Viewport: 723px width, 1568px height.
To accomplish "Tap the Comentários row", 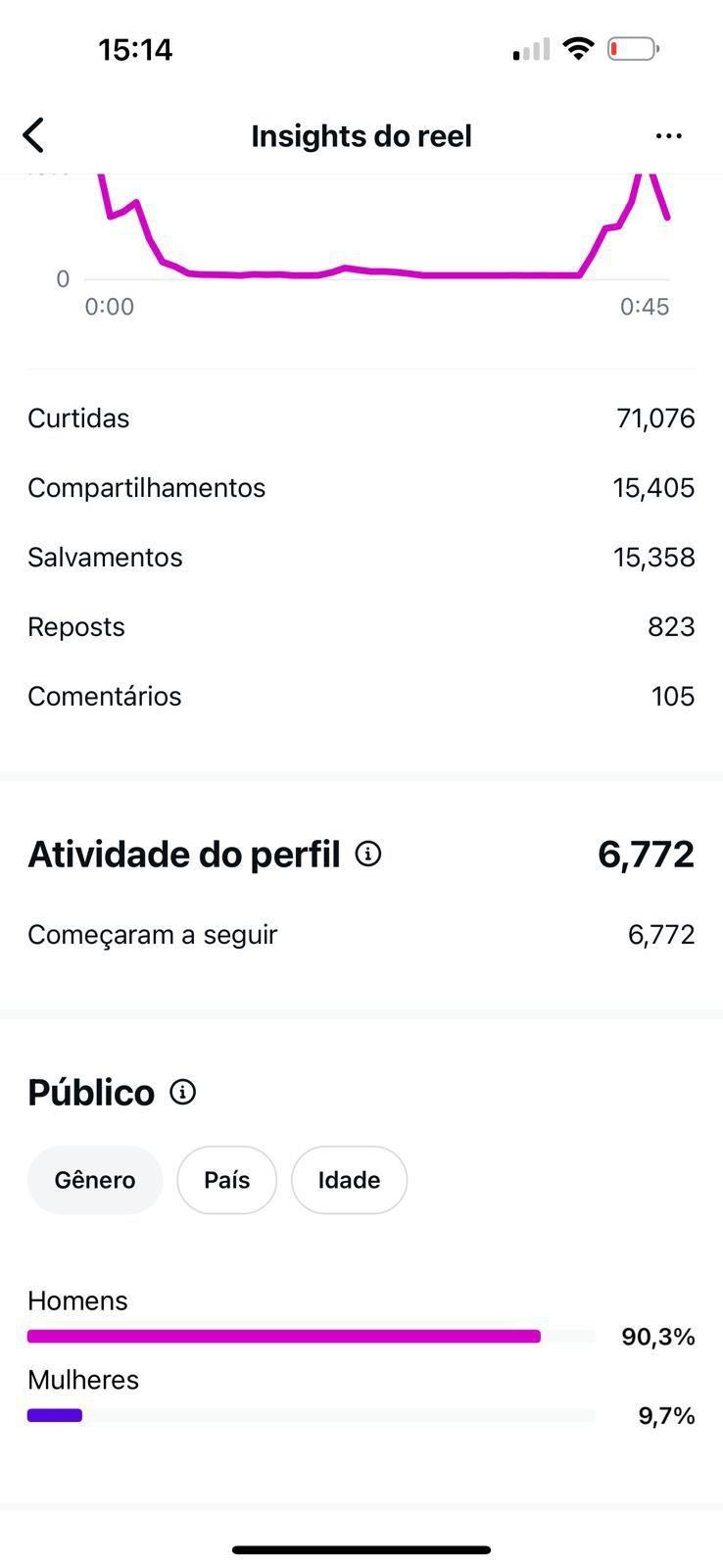I will click(x=361, y=697).
